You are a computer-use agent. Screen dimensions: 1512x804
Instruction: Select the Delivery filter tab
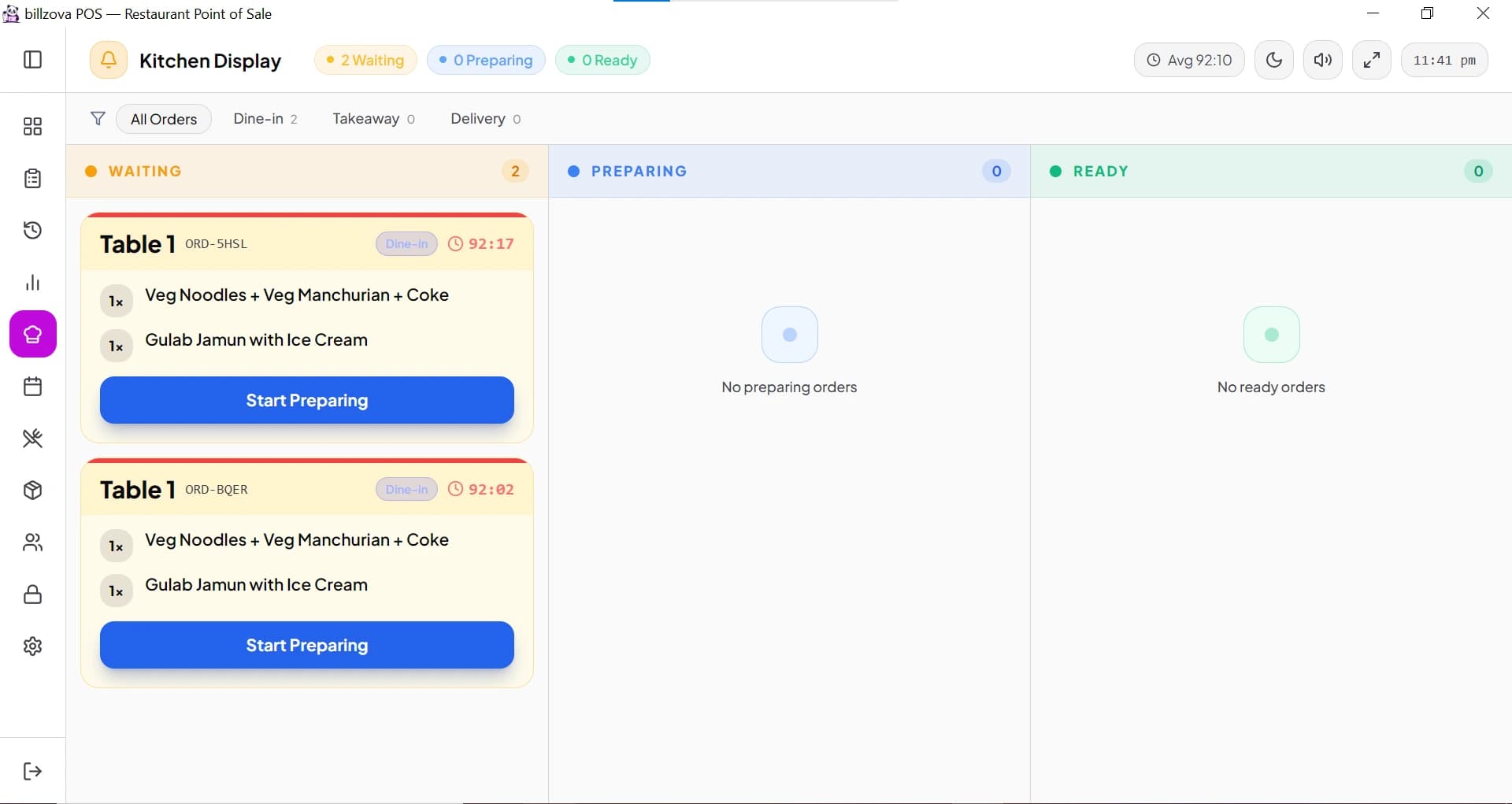485,119
